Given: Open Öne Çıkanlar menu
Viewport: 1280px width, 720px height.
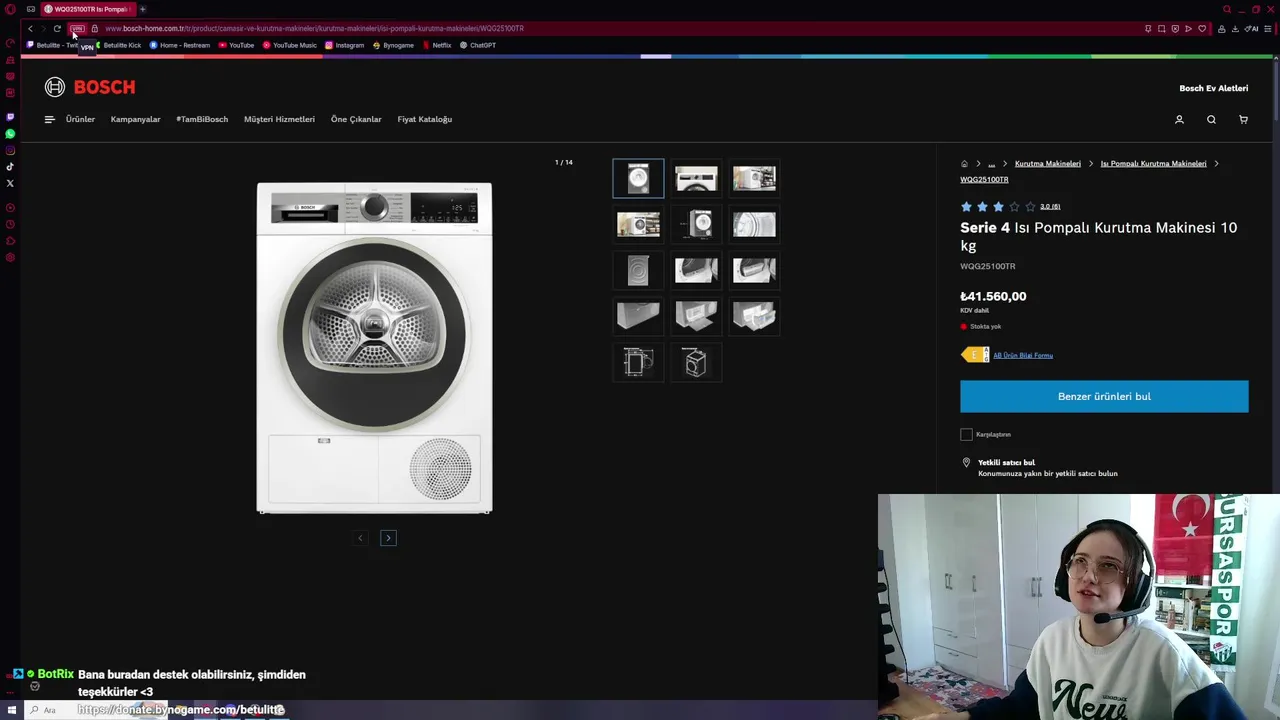Looking at the screenshot, I should point(356,119).
